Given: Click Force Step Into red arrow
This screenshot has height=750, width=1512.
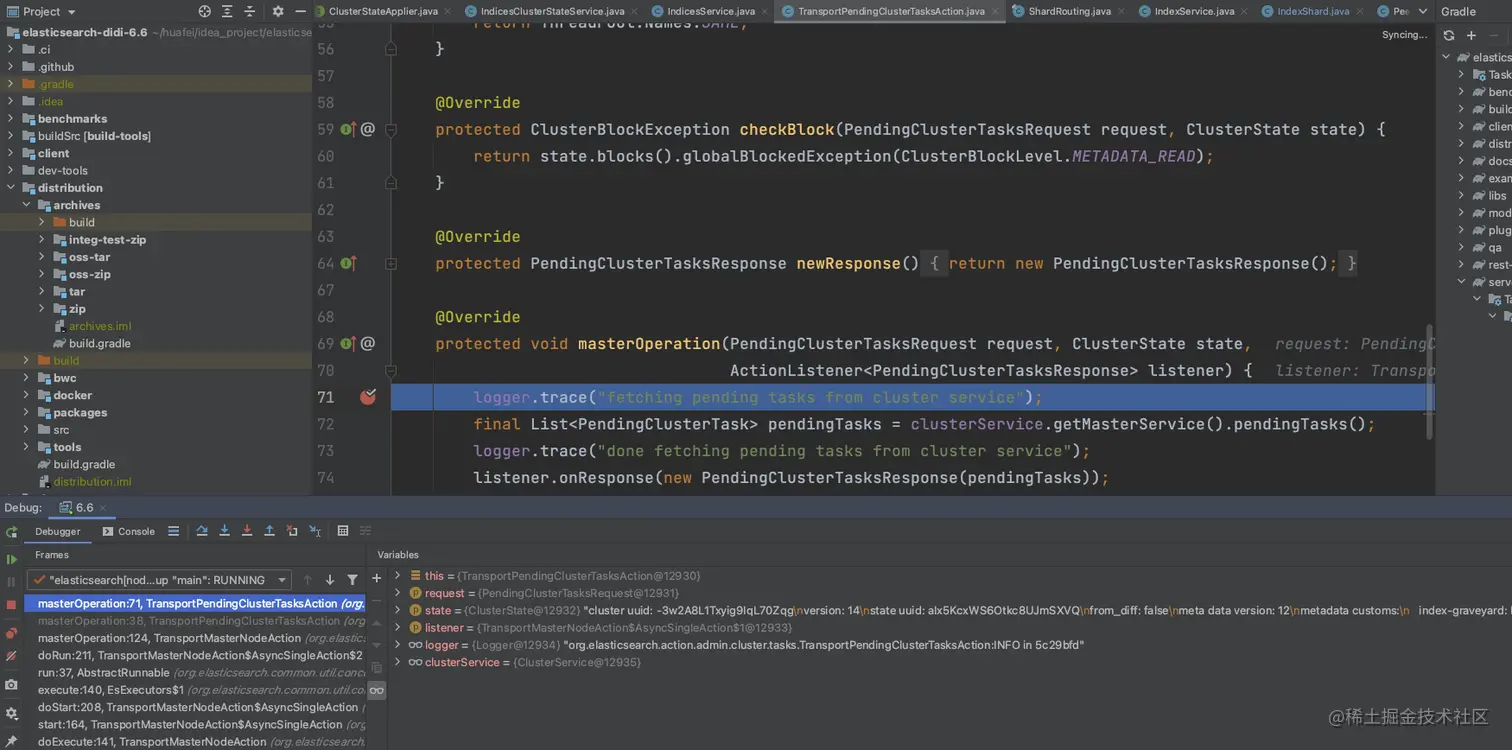Looking at the screenshot, I should click(246, 531).
